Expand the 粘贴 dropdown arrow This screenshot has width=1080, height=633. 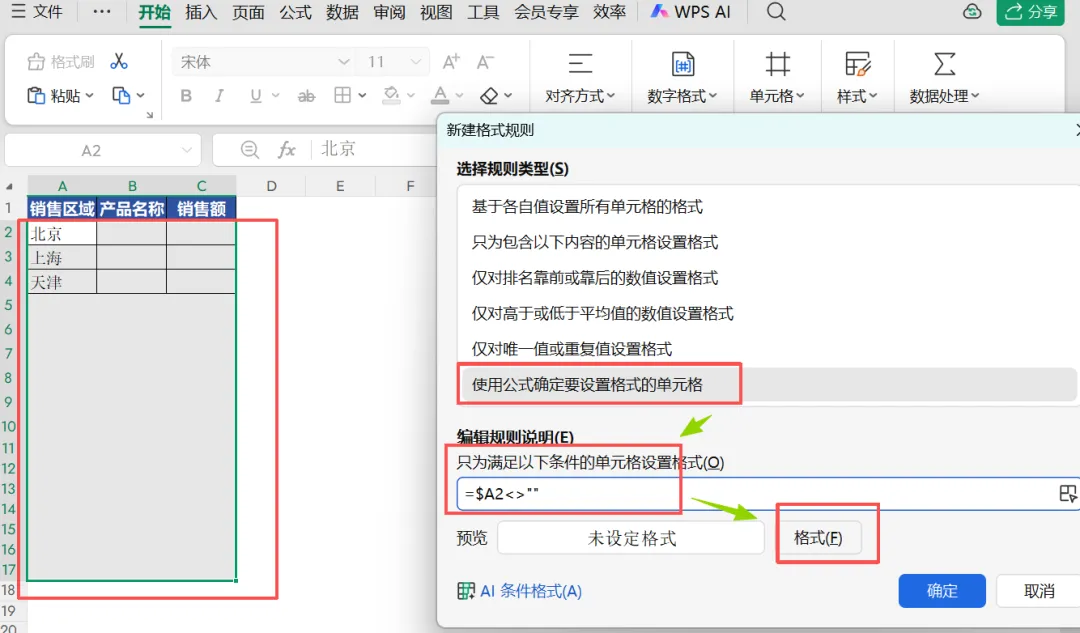point(90,96)
